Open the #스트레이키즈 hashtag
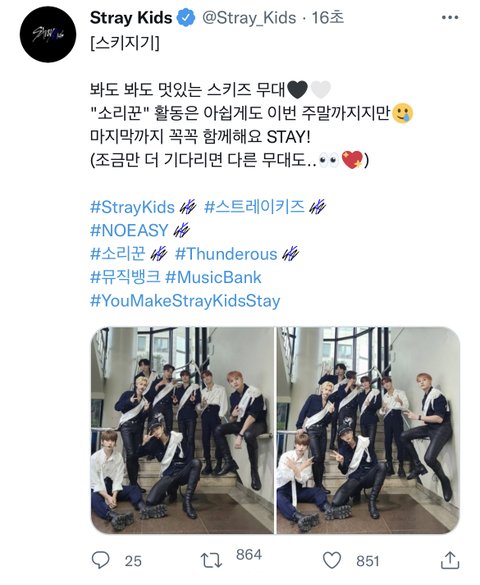 [254, 207]
